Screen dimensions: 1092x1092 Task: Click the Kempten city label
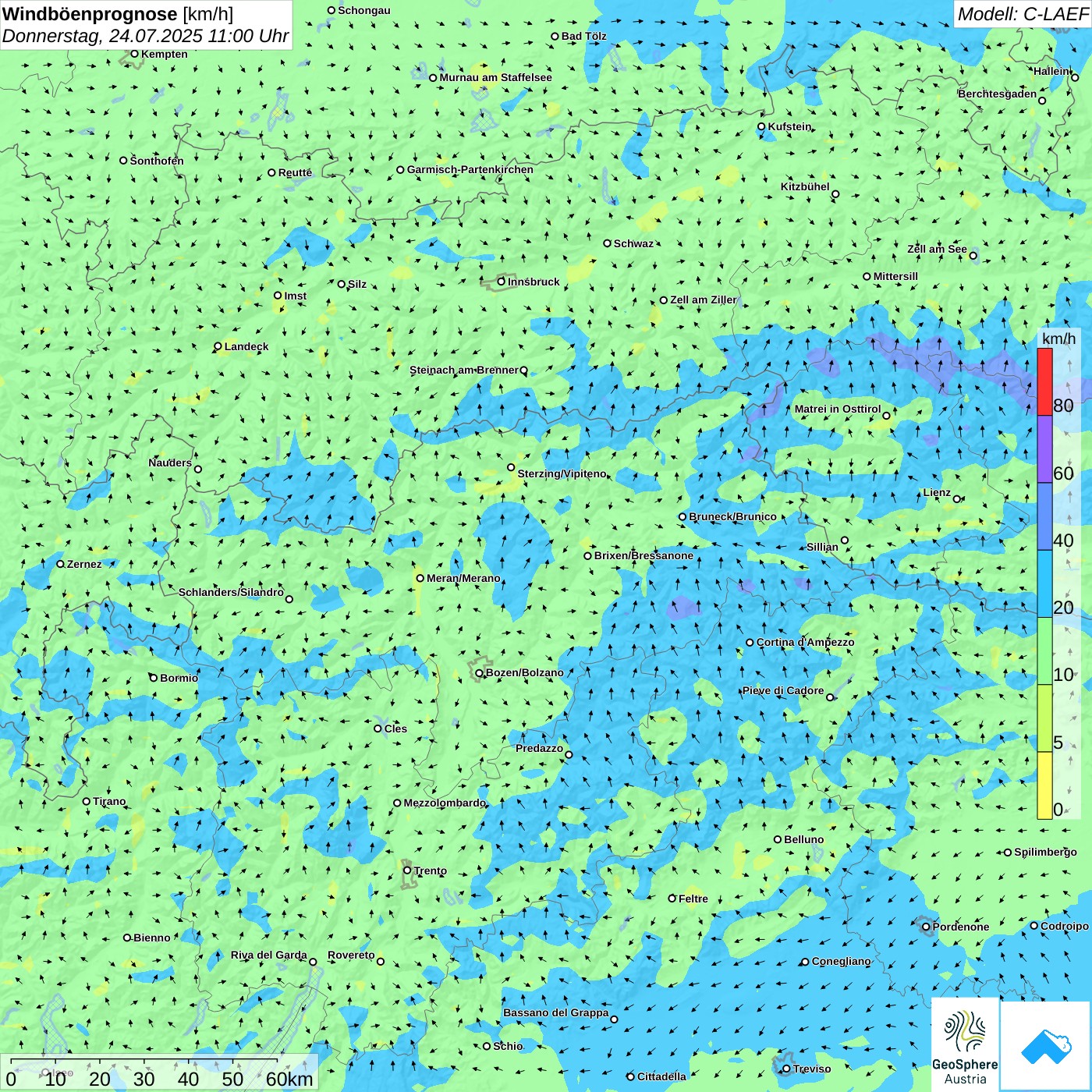[165, 54]
